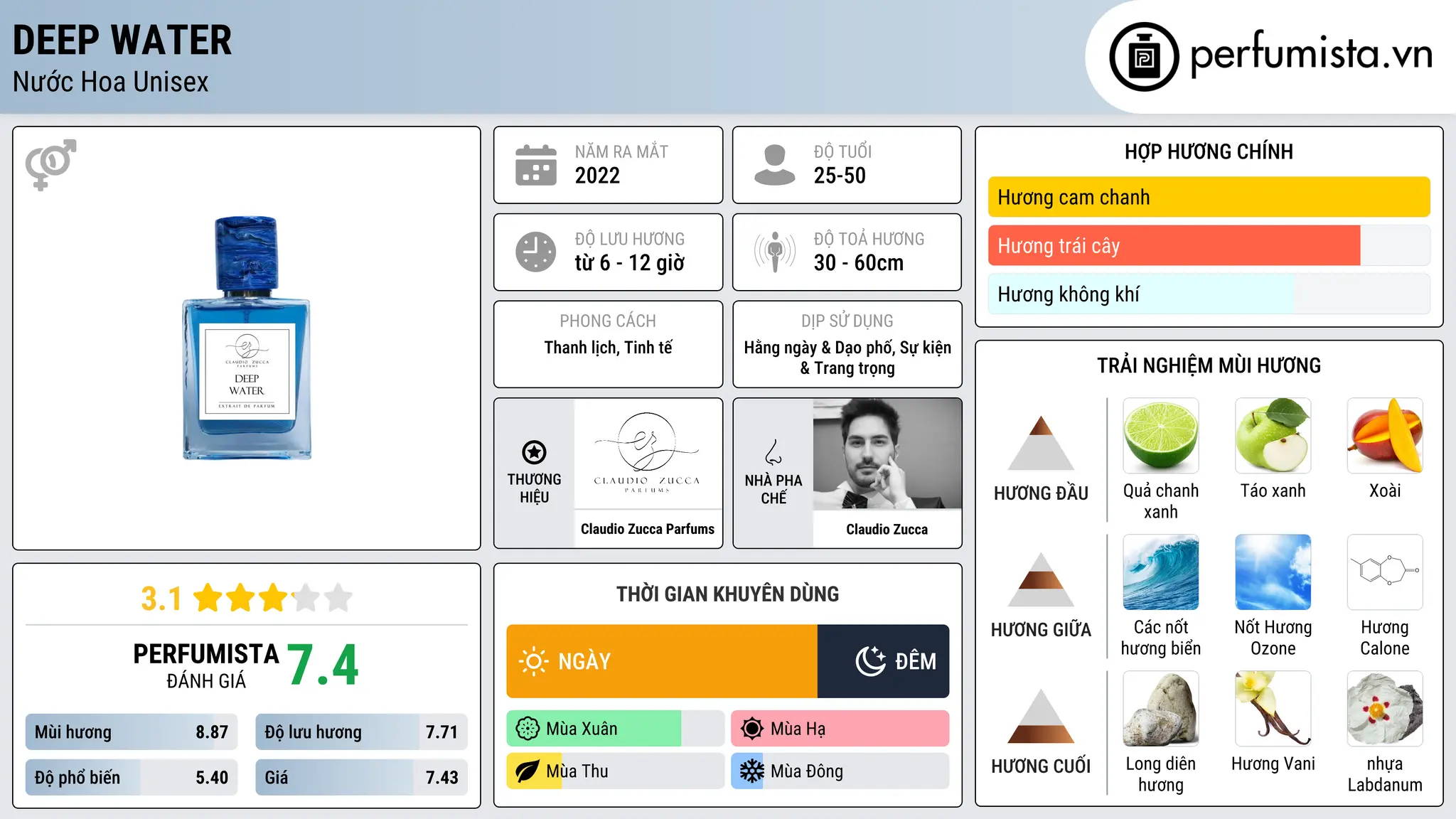This screenshot has height=819, width=1456.
Task: Click the Claudio Zucca Parfums brand logo
Action: click(648, 453)
